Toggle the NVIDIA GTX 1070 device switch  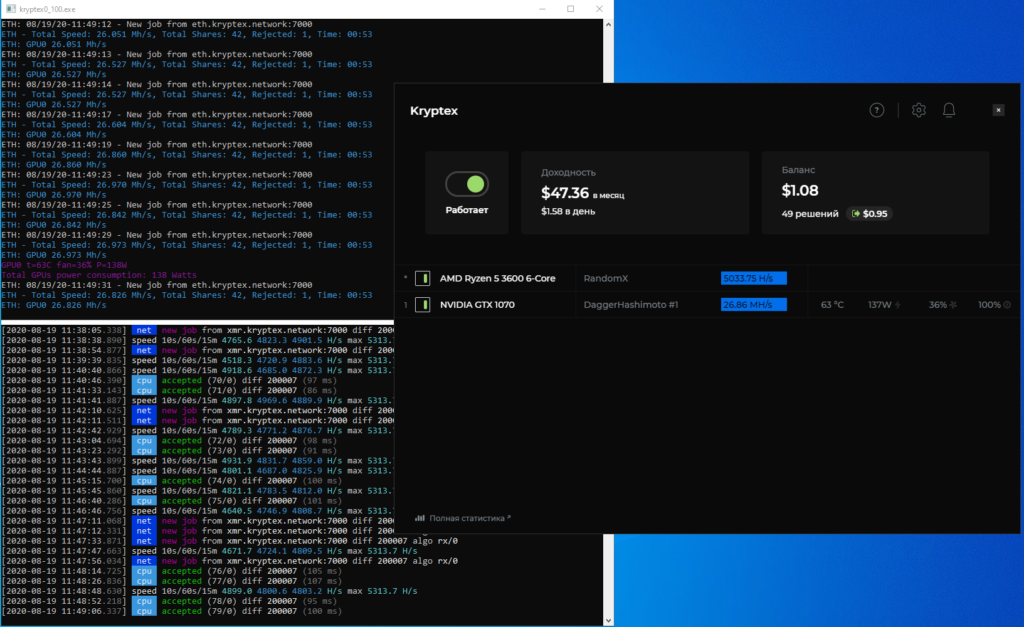pyautogui.click(x=423, y=305)
